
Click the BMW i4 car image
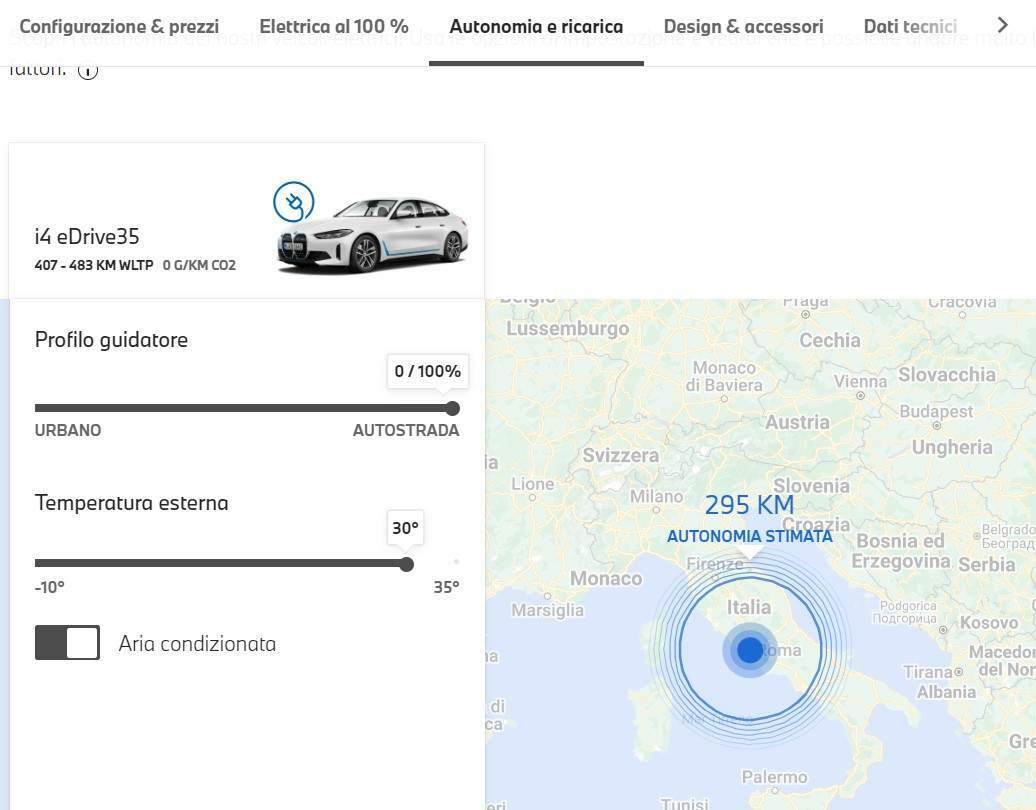(x=373, y=235)
